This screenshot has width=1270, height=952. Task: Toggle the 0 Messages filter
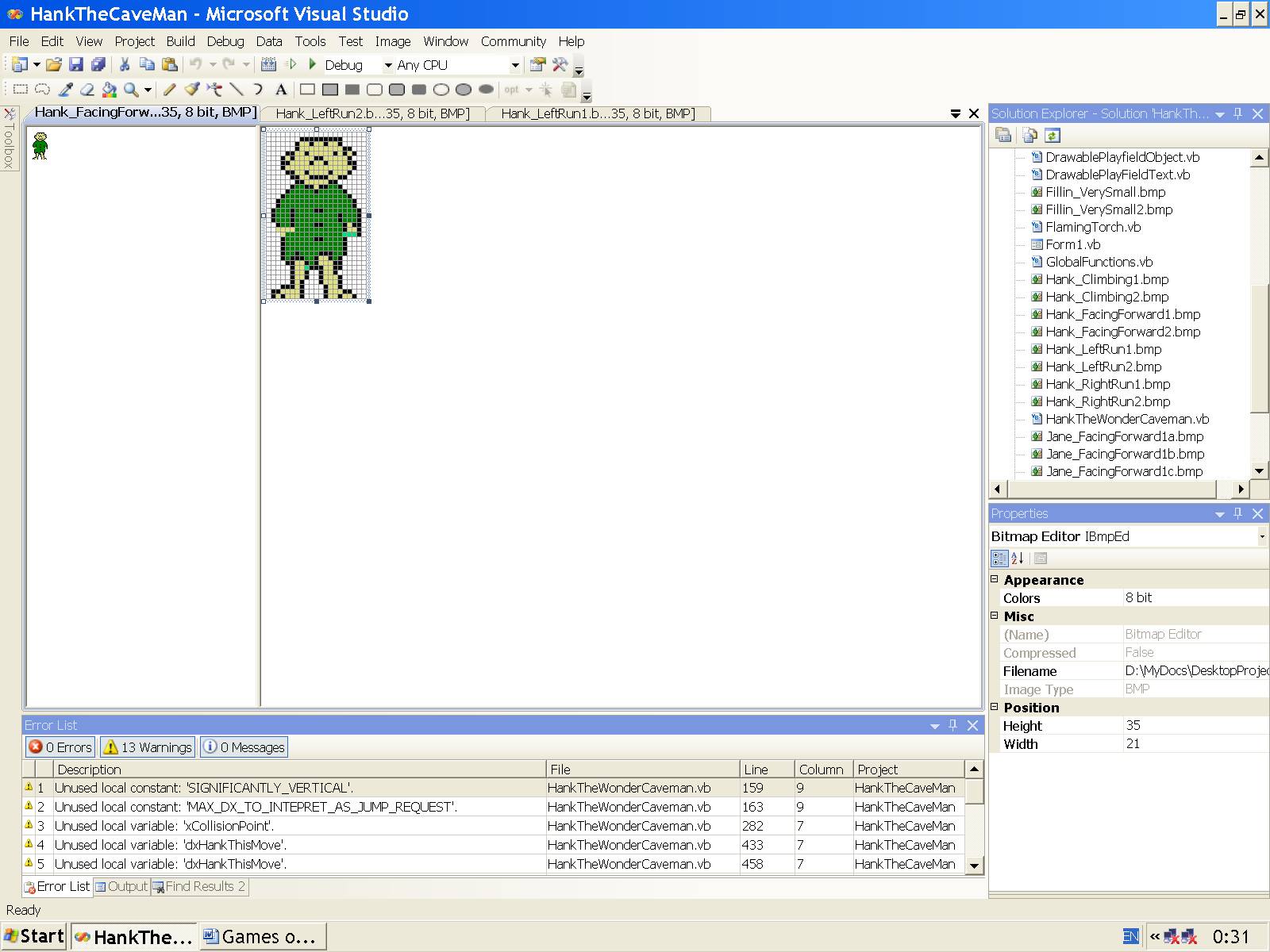click(x=244, y=747)
